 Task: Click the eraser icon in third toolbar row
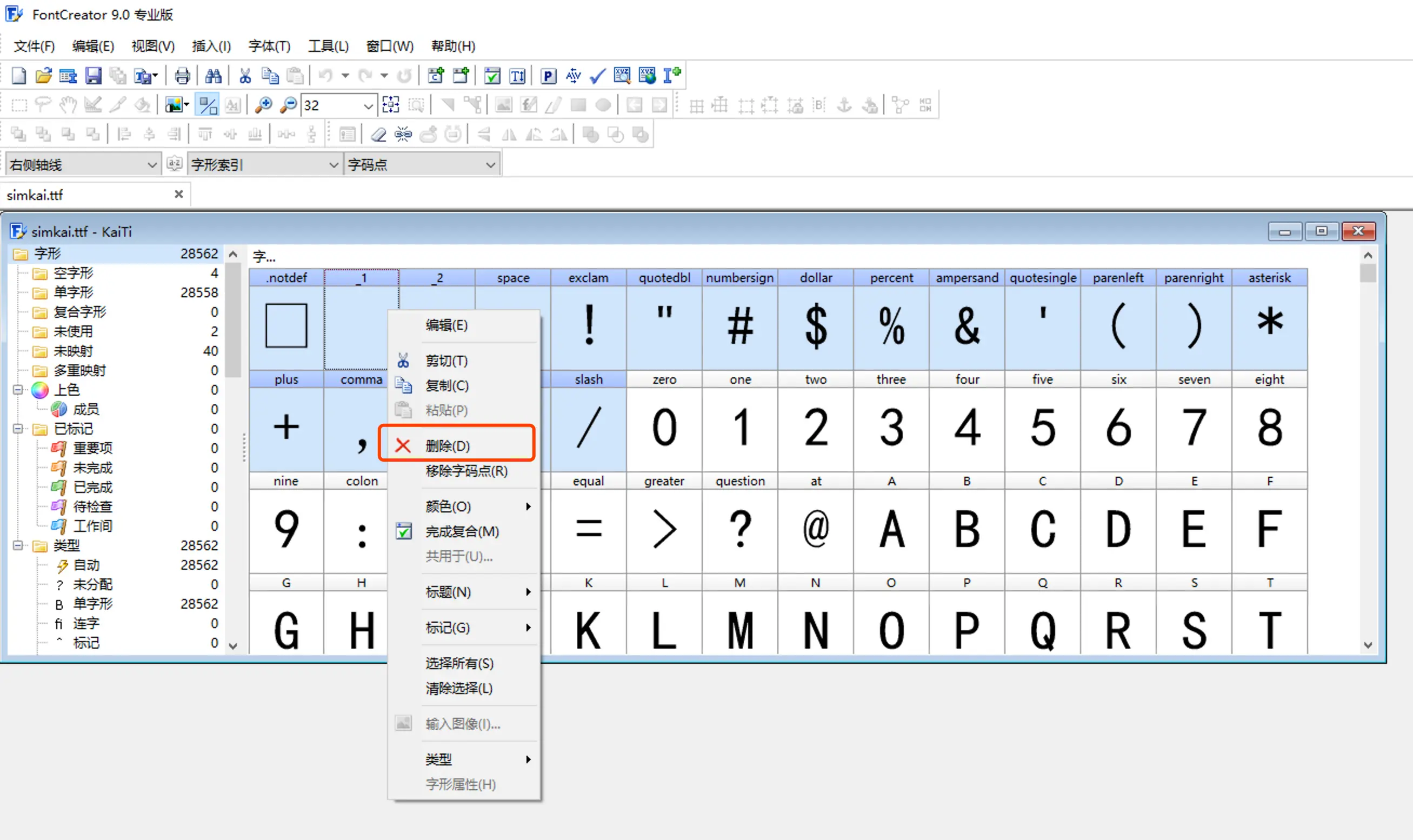click(x=378, y=135)
